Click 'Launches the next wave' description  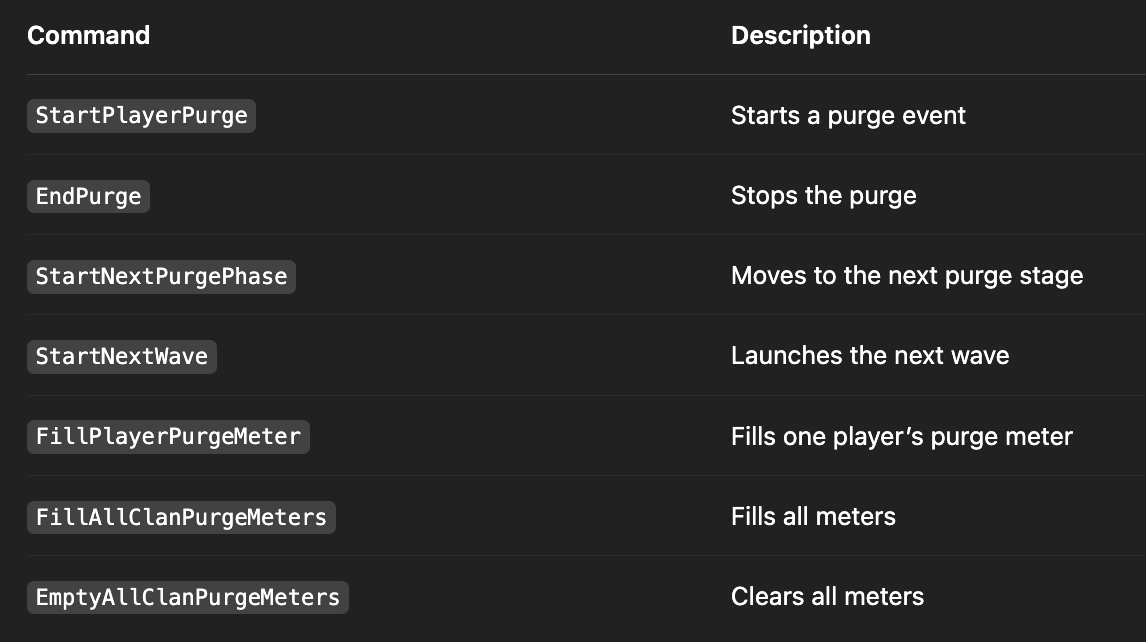tap(870, 355)
